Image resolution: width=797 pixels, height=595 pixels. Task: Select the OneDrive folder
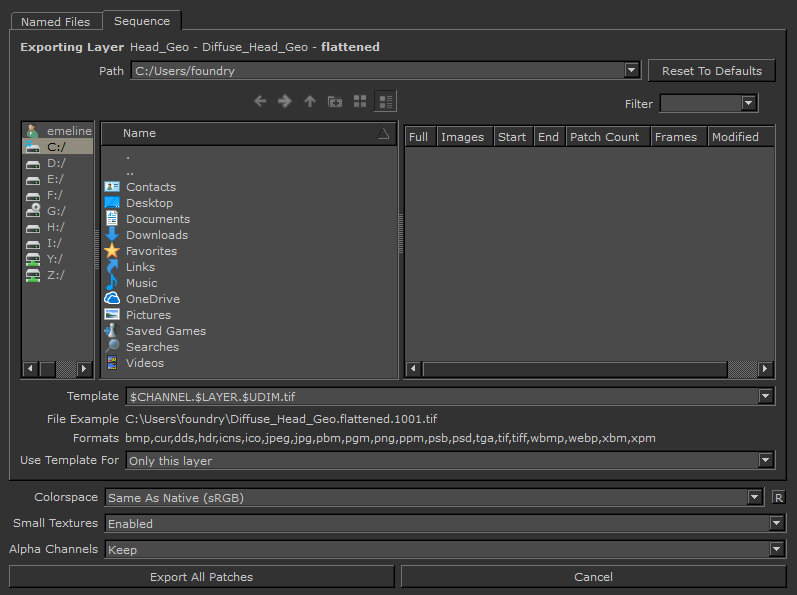[x=152, y=299]
